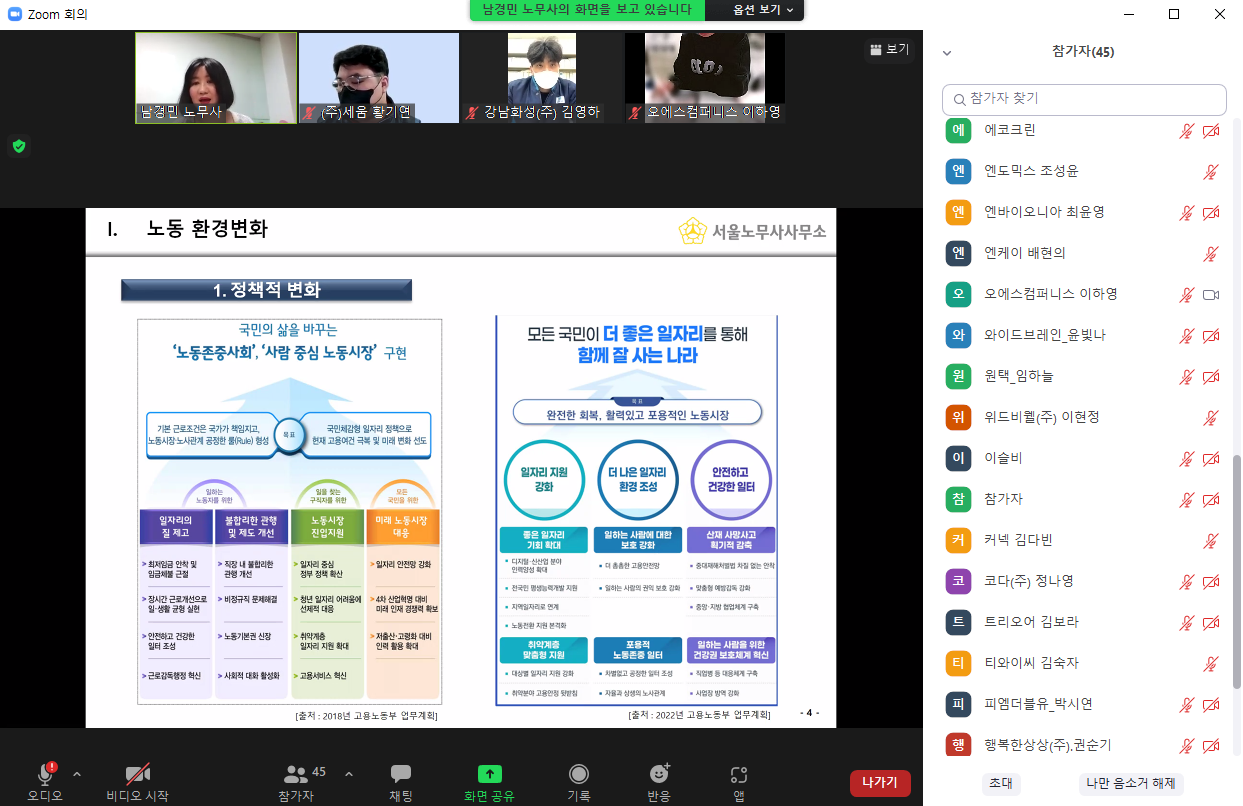Viewport: 1243px width, 806px height.
Task: Click the screen sharing notification banner
Action: (587, 9)
